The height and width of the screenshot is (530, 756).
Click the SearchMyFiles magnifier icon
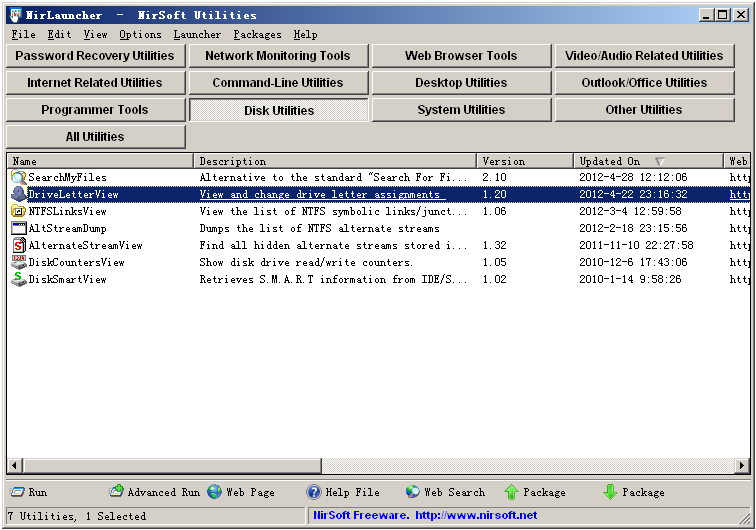click(19, 177)
